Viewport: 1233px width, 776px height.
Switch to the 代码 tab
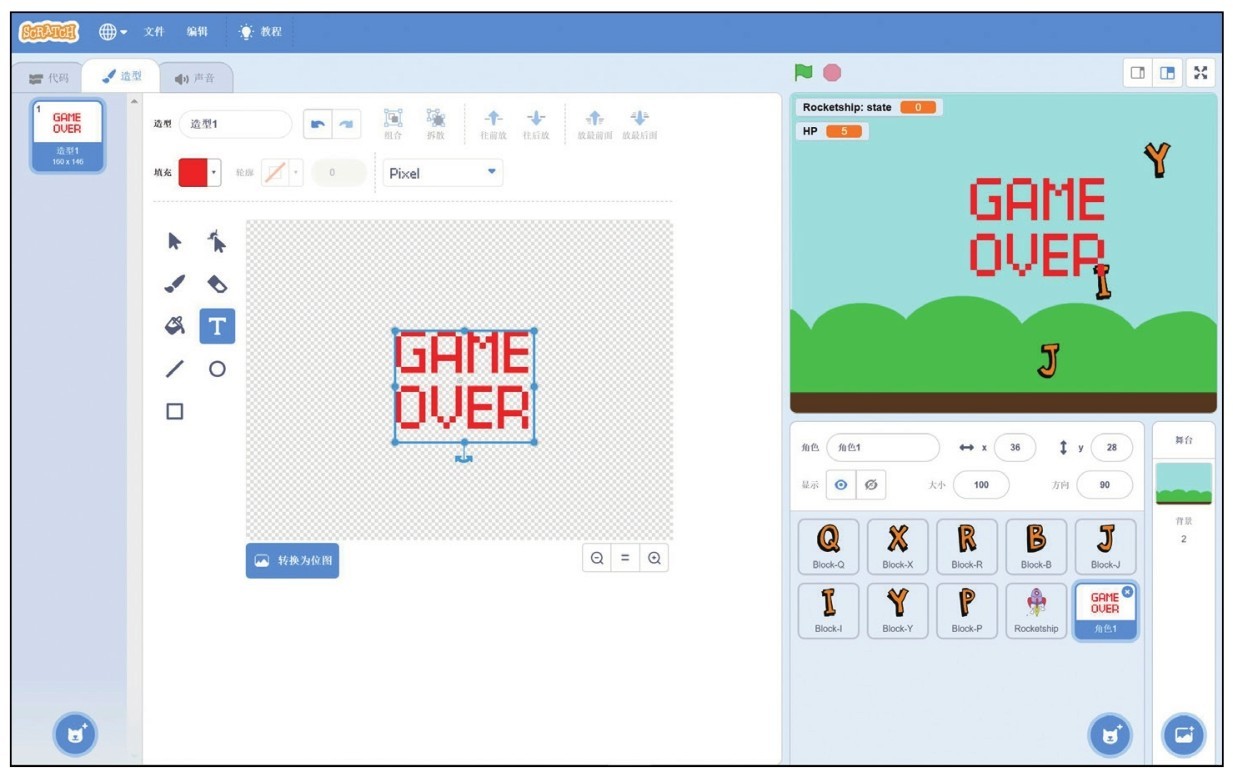pos(49,78)
